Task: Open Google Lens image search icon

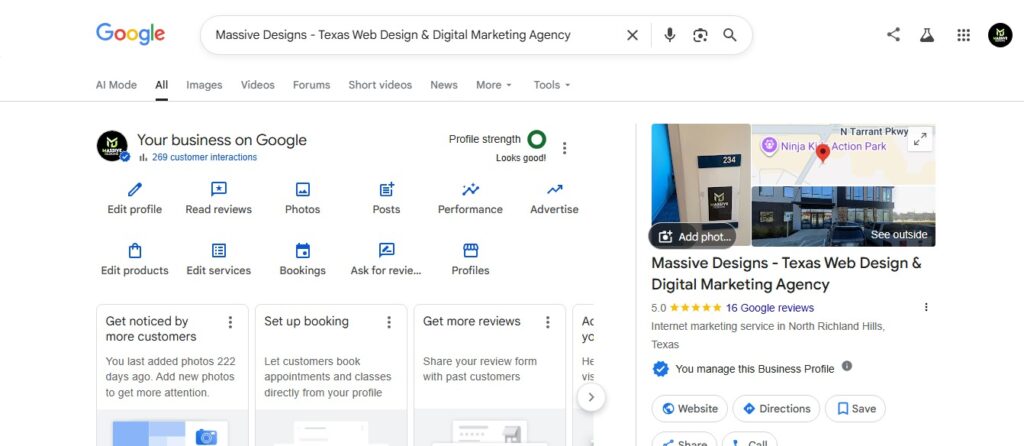Action: click(700, 35)
